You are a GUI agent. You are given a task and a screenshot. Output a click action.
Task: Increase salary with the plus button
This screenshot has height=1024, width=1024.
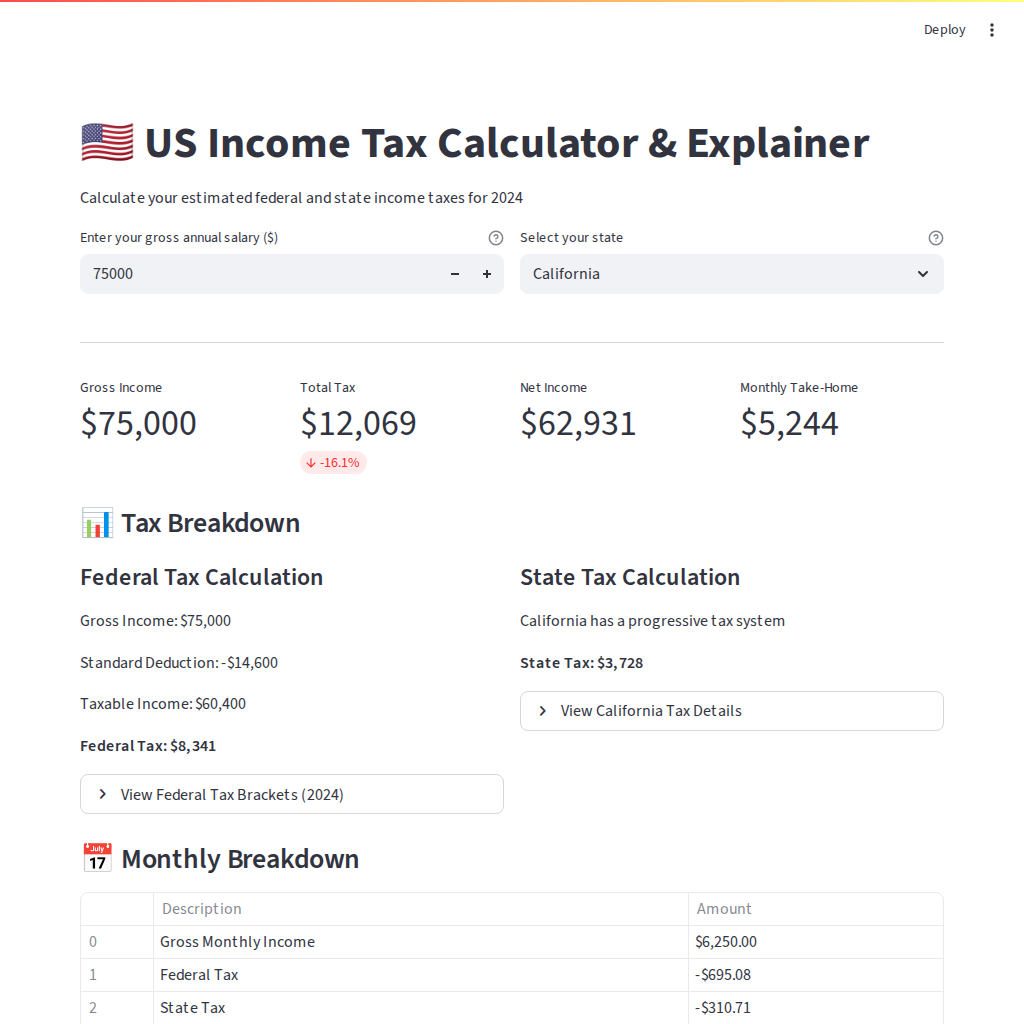tap(487, 274)
